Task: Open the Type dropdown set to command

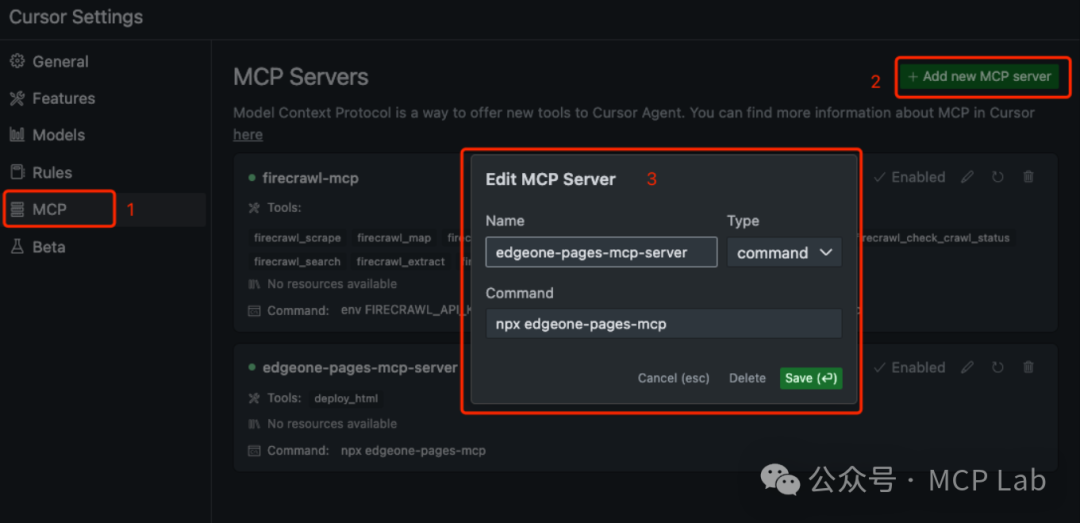Action: pos(785,252)
